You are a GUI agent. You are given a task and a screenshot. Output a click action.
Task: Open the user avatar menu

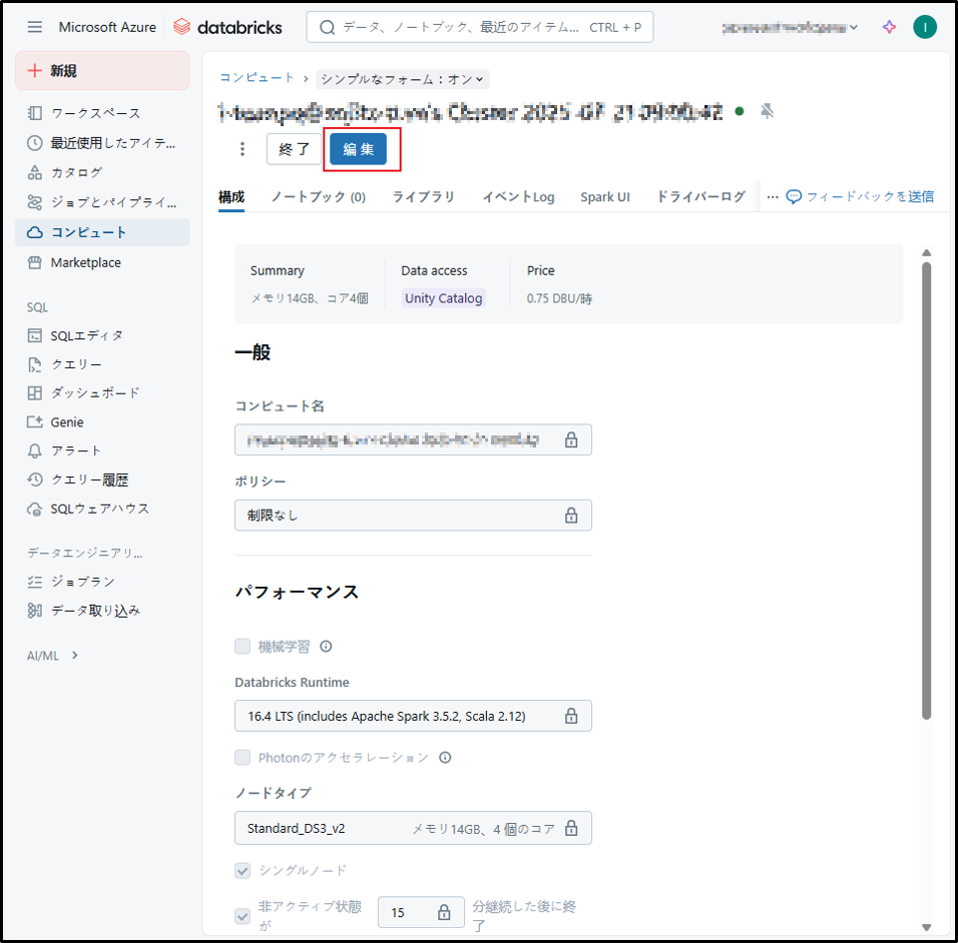[924, 27]
